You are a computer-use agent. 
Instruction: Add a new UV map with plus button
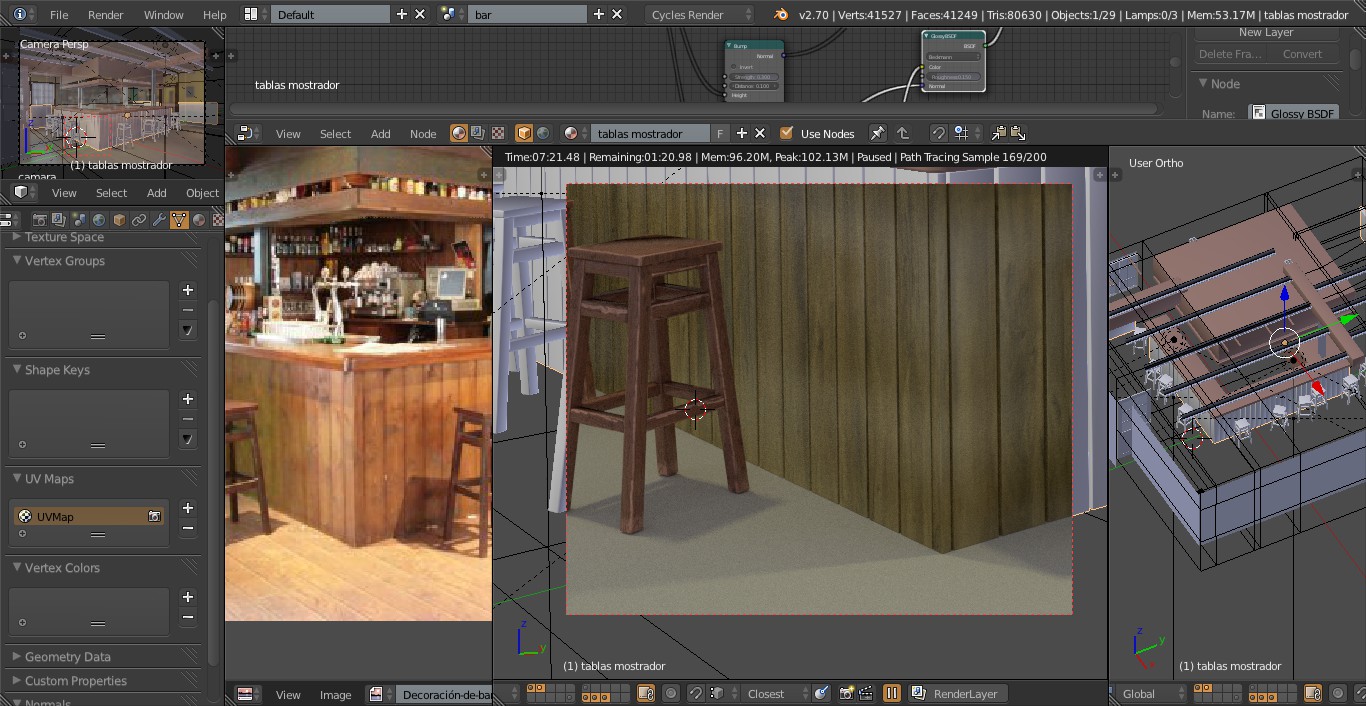(187, 508)
